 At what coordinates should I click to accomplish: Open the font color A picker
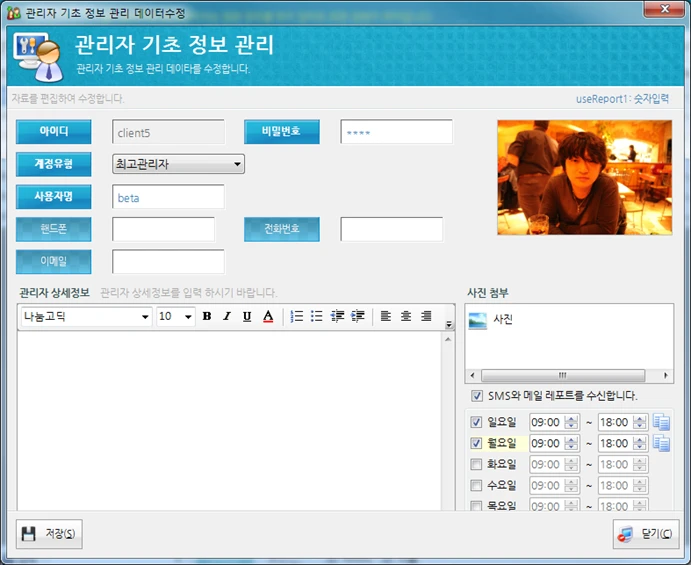[268, 316]
